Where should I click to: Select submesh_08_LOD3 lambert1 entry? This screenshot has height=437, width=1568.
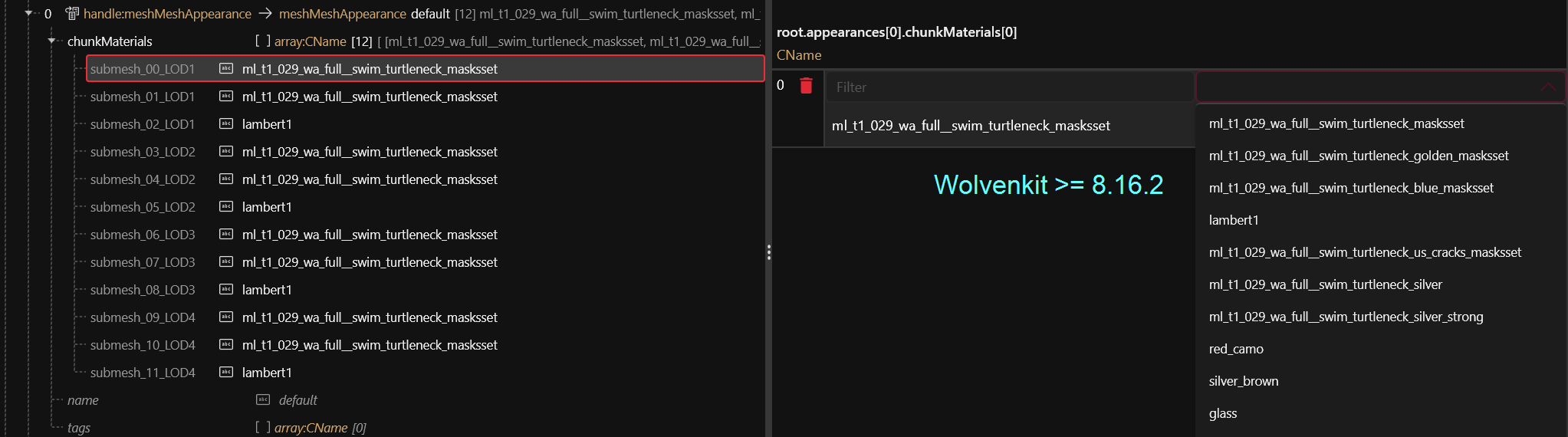(266, 290)
